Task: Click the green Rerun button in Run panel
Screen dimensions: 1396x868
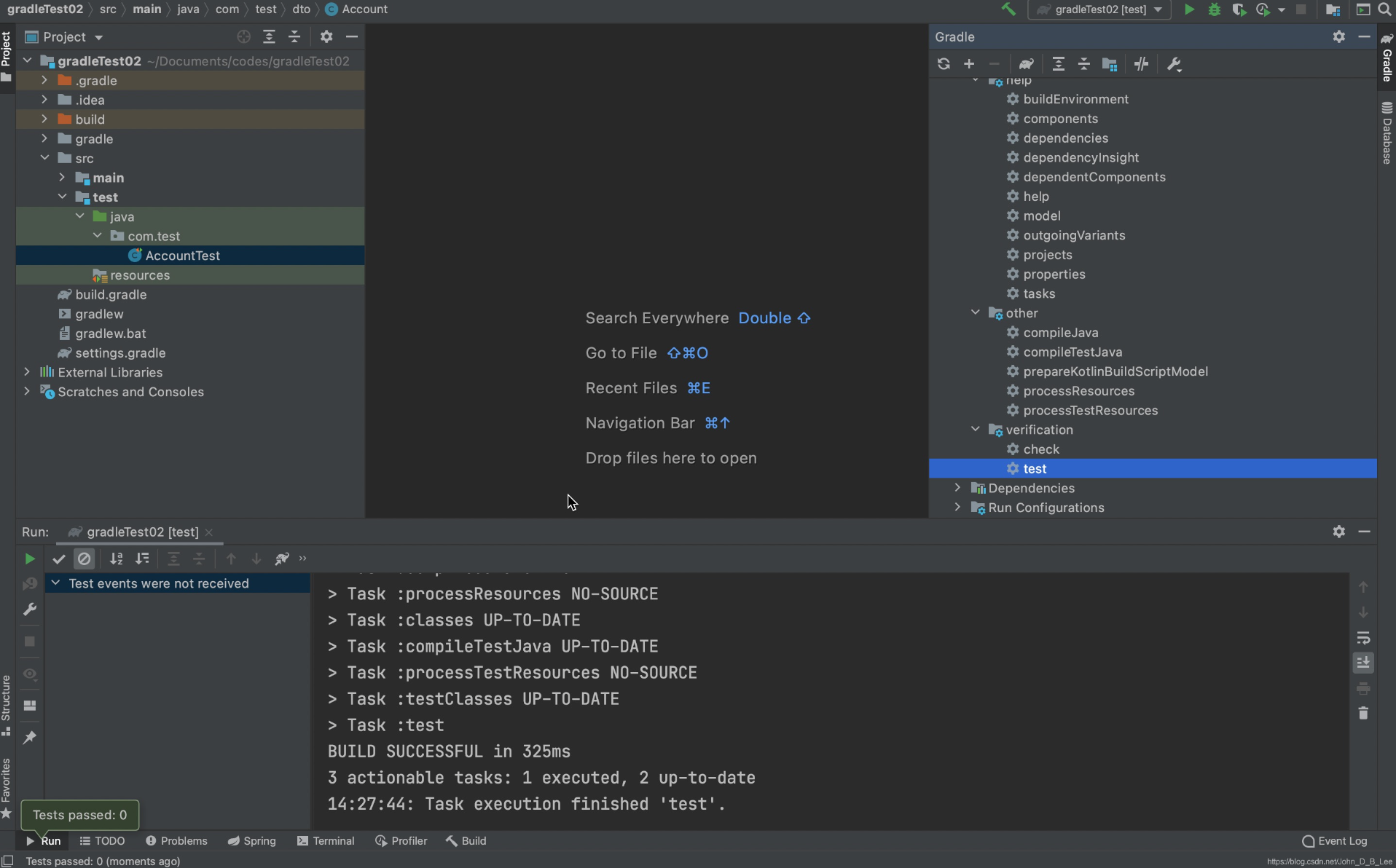Action: coord(29,559)
